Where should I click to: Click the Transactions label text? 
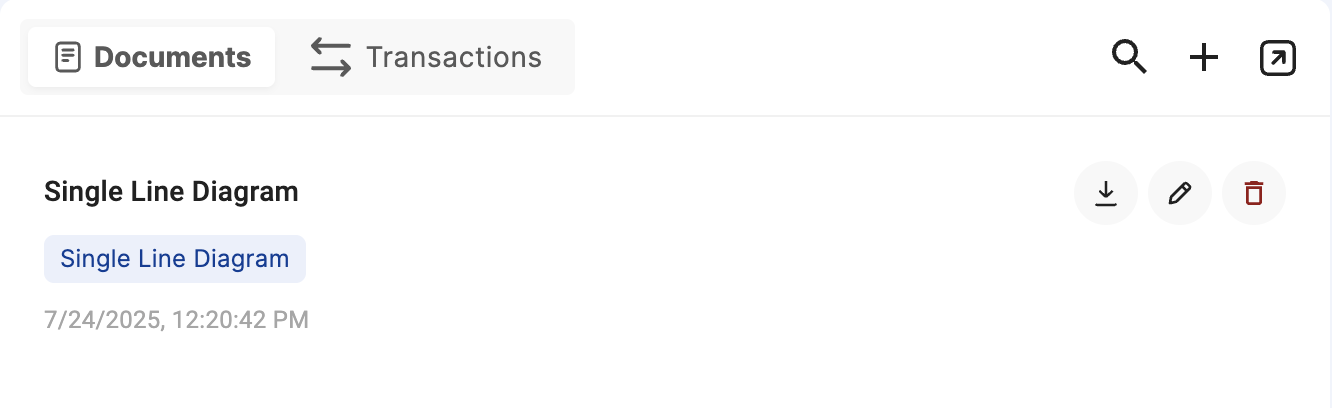tap(454, 57)
